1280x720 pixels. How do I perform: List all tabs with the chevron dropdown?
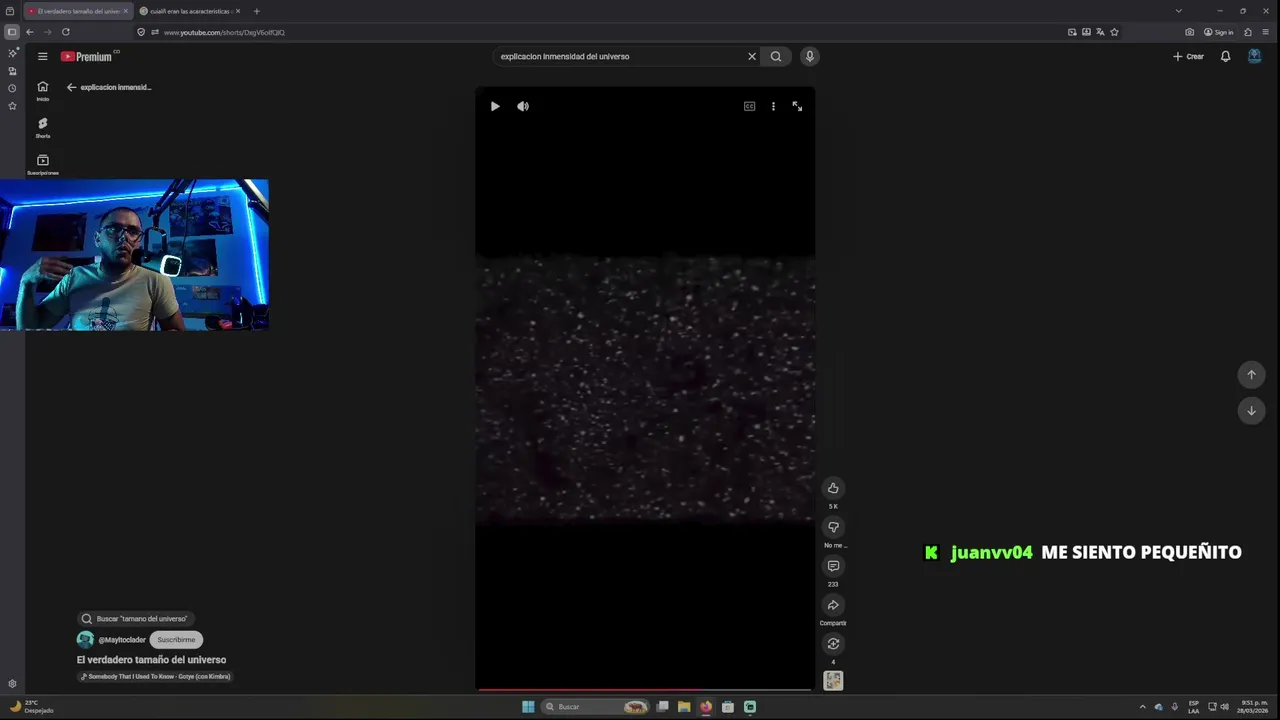pos(1179,11)
